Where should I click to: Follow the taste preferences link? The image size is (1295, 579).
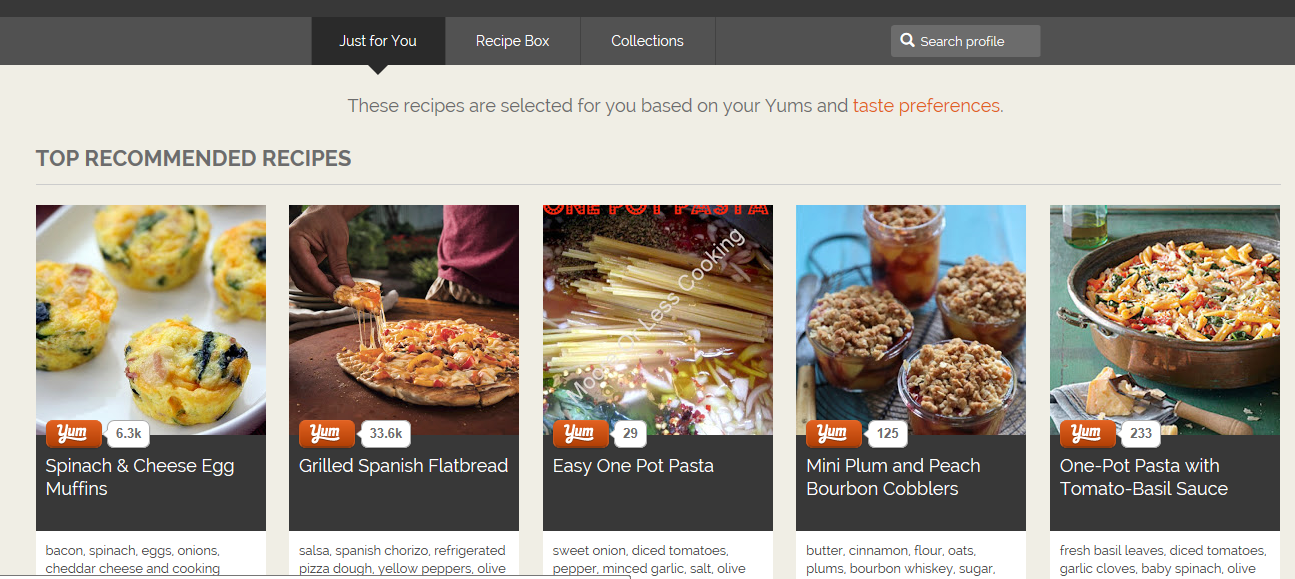click(926, 106)
